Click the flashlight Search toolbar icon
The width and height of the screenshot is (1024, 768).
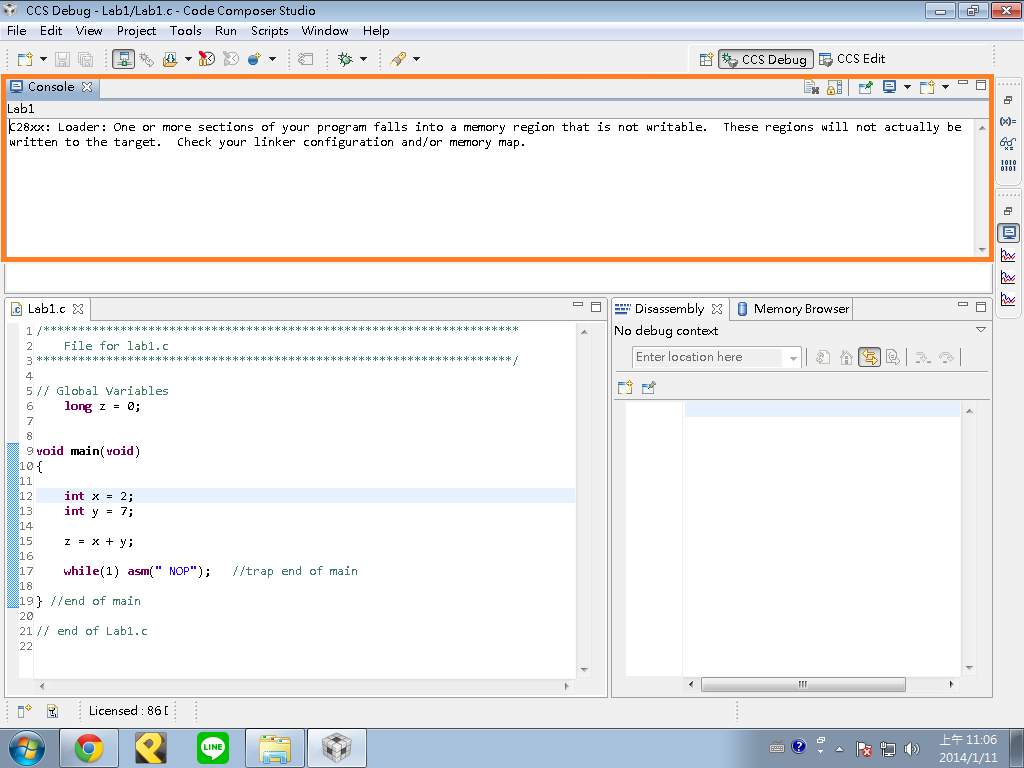[397, 59]
